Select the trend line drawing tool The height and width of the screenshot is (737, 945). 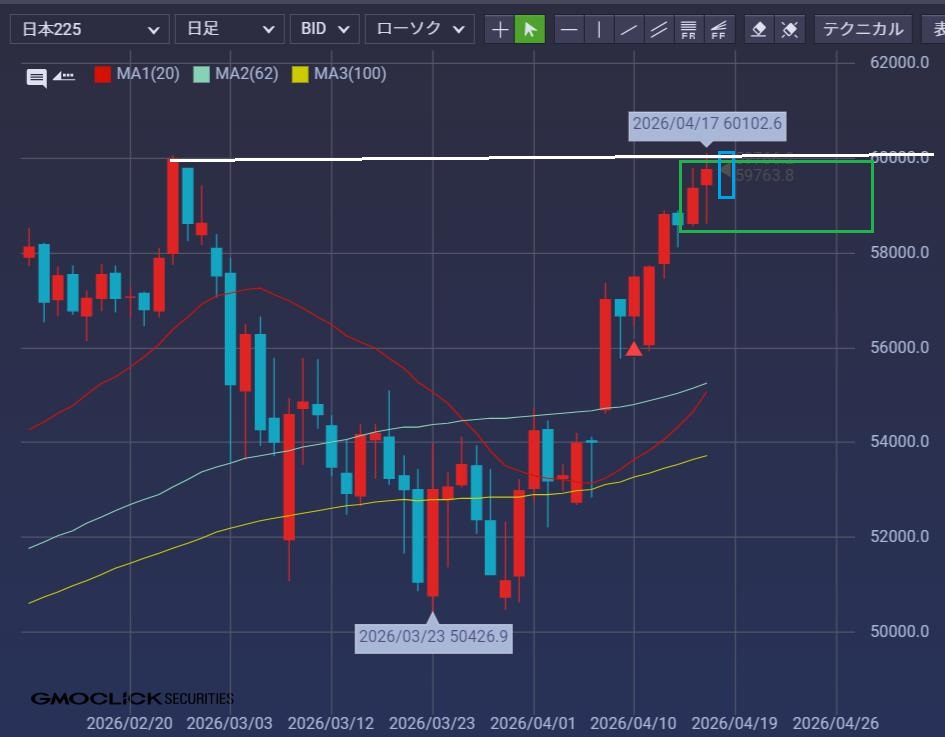click(629, 29)
